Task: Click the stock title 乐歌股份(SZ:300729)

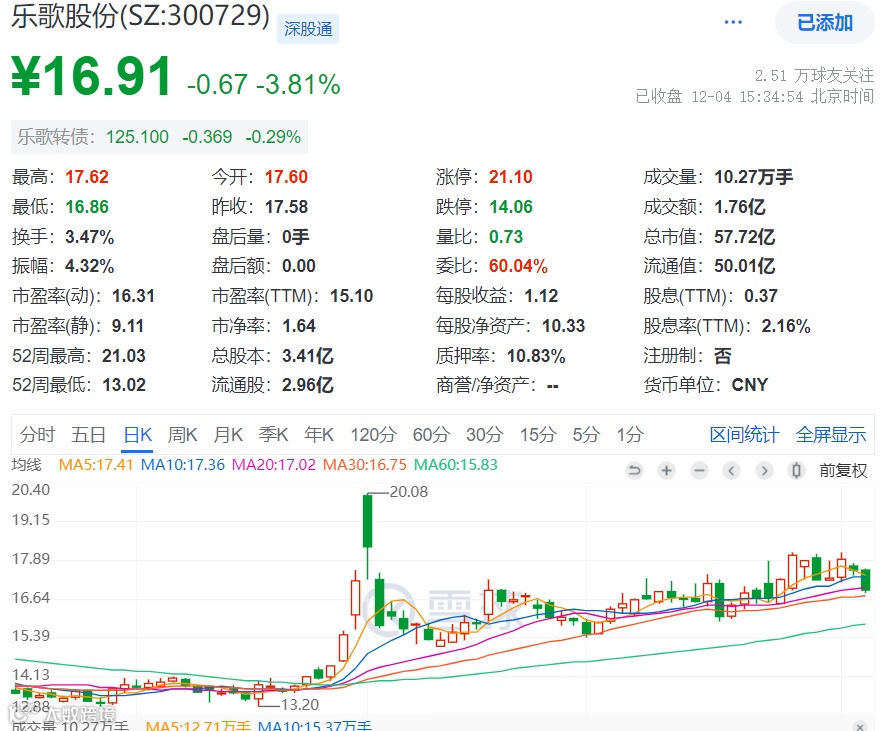Action: pos(141,15)
